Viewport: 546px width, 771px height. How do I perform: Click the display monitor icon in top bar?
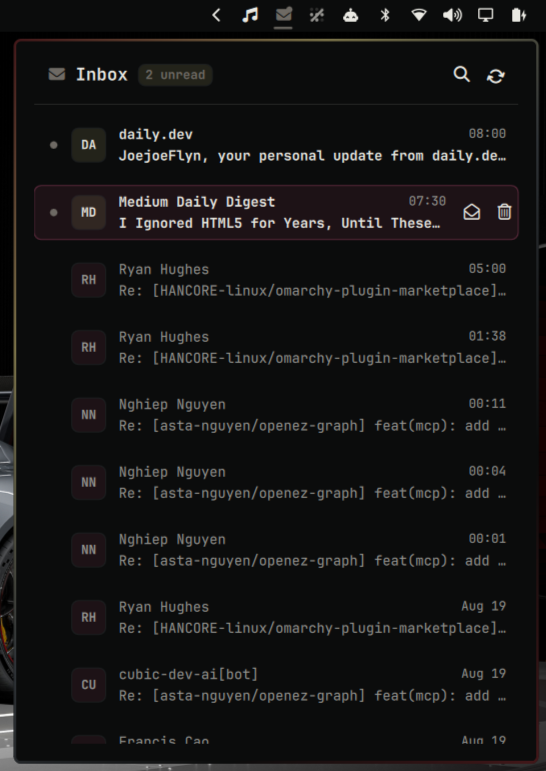tap(485, 15)
